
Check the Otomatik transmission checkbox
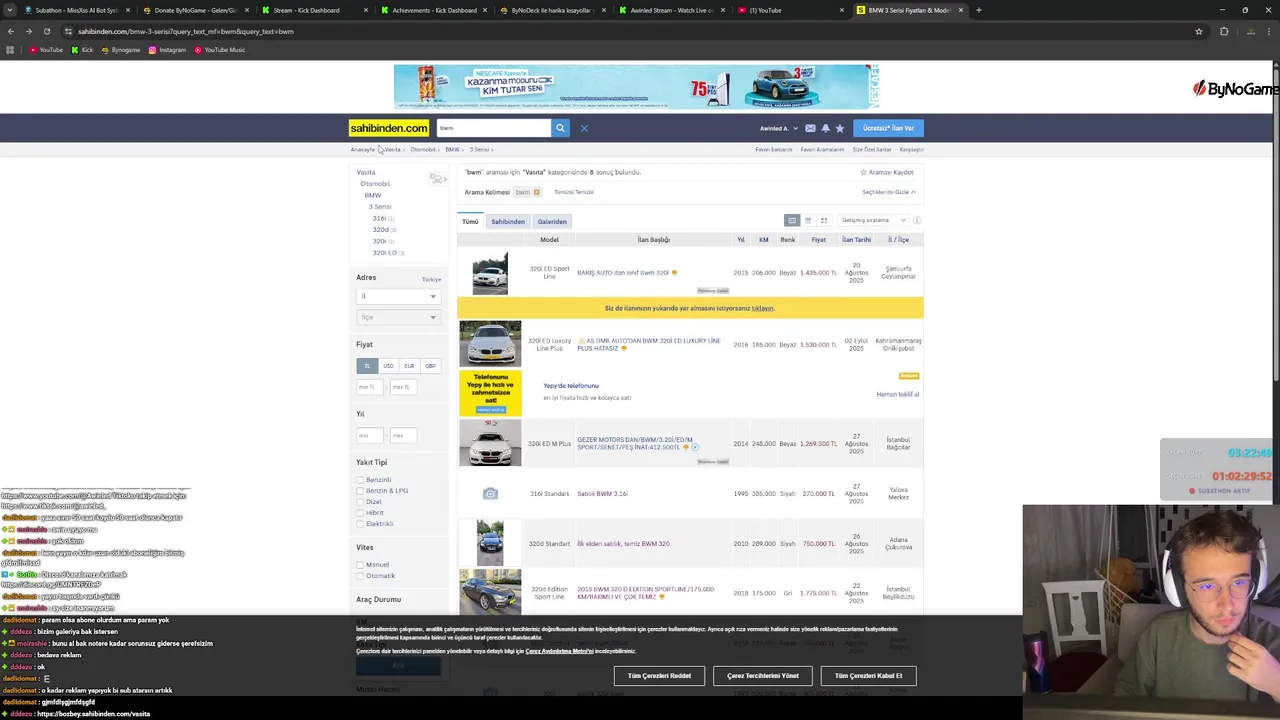point(360,576)
